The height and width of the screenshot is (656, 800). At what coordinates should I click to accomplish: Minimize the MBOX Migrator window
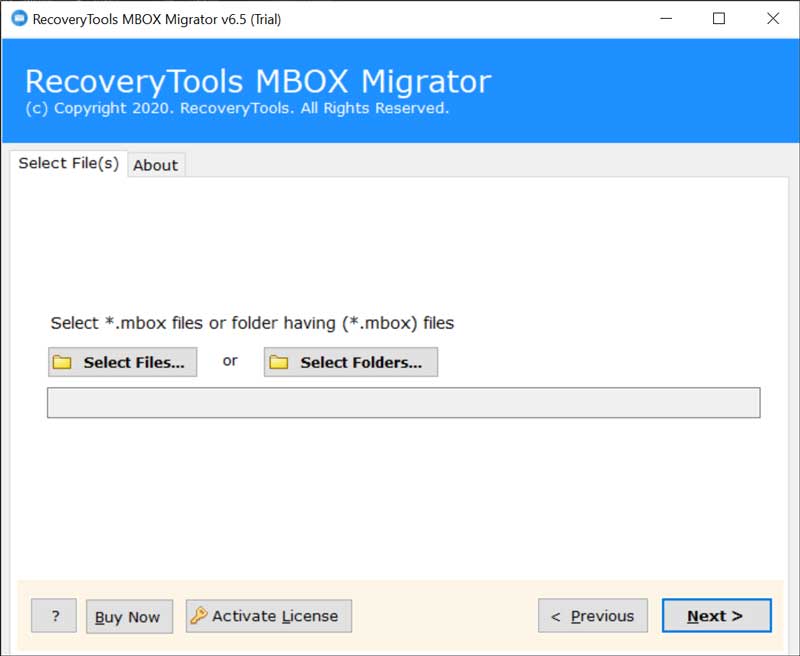[x=666, y=19]
